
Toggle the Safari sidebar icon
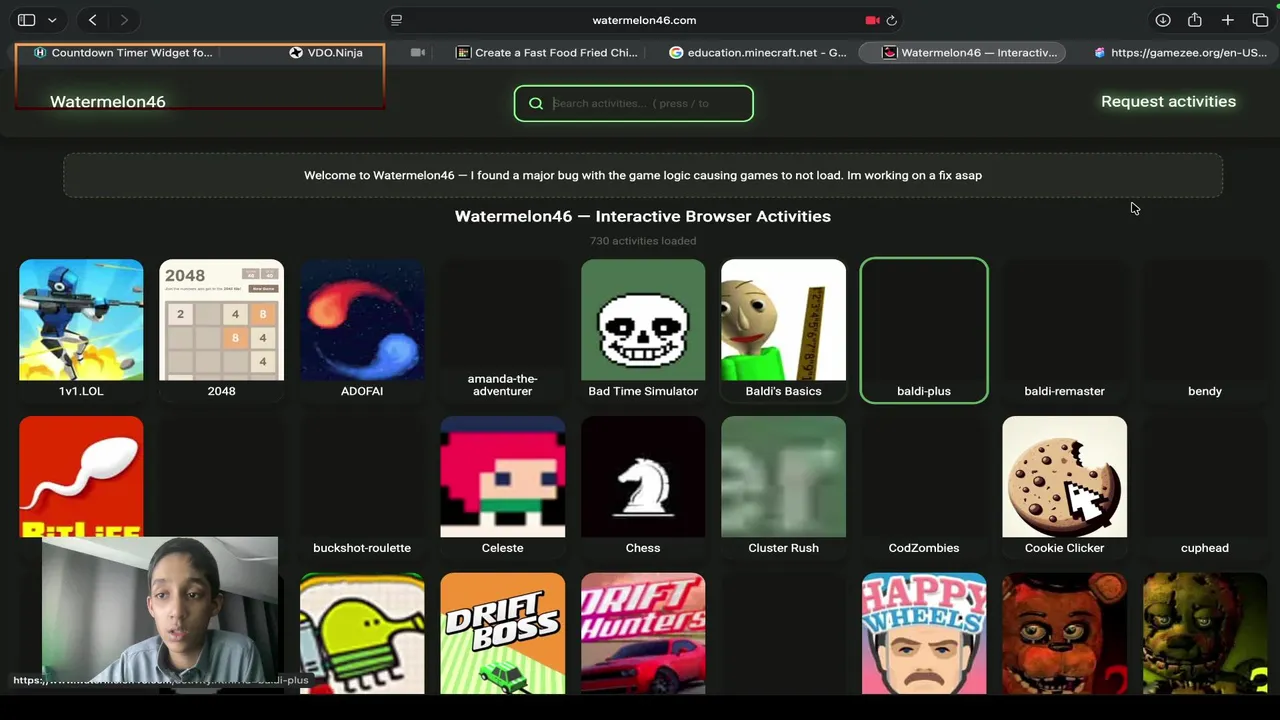coord(27,20)
